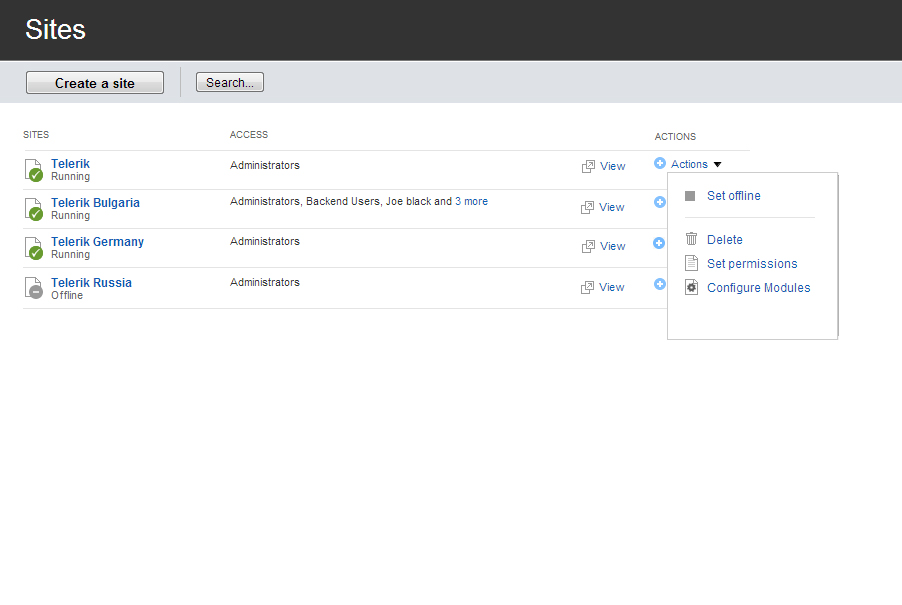Image resolution: width=902 pixels, height=605 pixels.
Task: Open the Telerik site link
Action: tap(70, 164)
